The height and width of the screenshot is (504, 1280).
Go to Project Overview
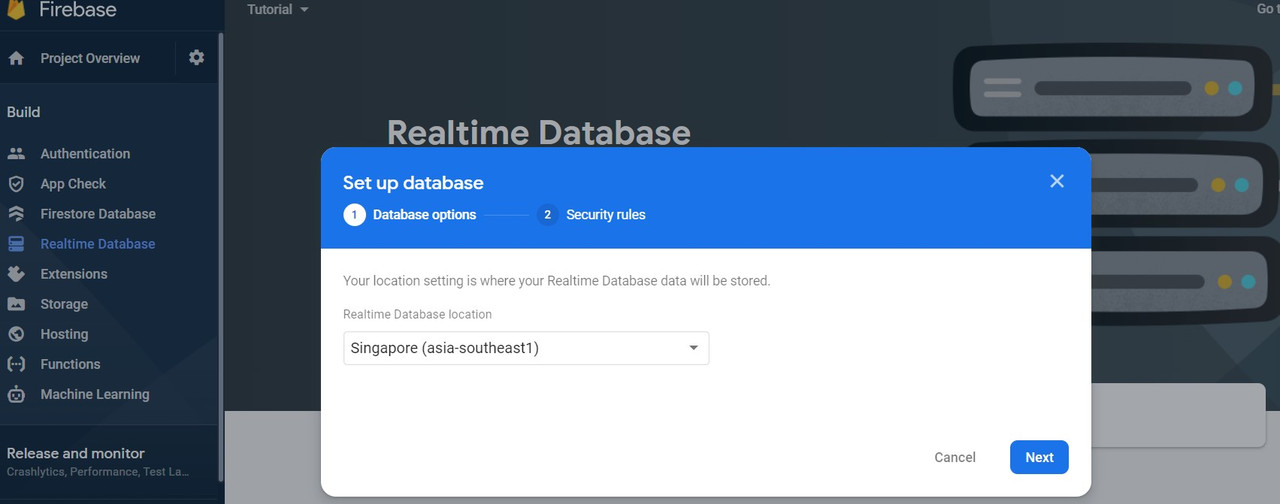(x=90, y=58)
